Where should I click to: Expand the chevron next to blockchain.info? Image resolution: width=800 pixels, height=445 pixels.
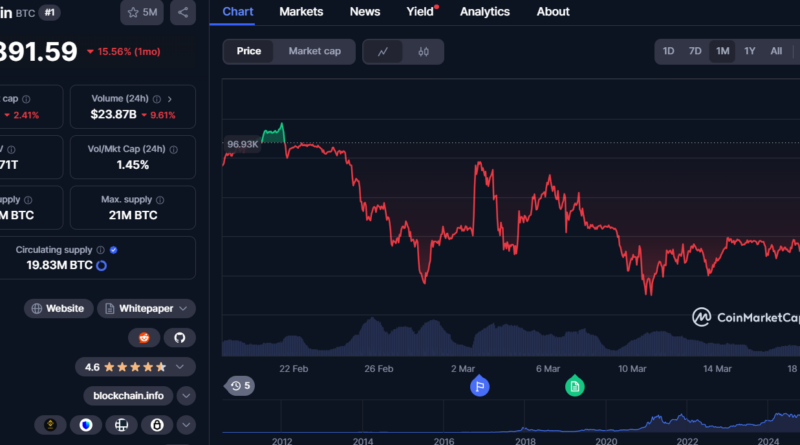pyautogui.click(x=187, y=396)
